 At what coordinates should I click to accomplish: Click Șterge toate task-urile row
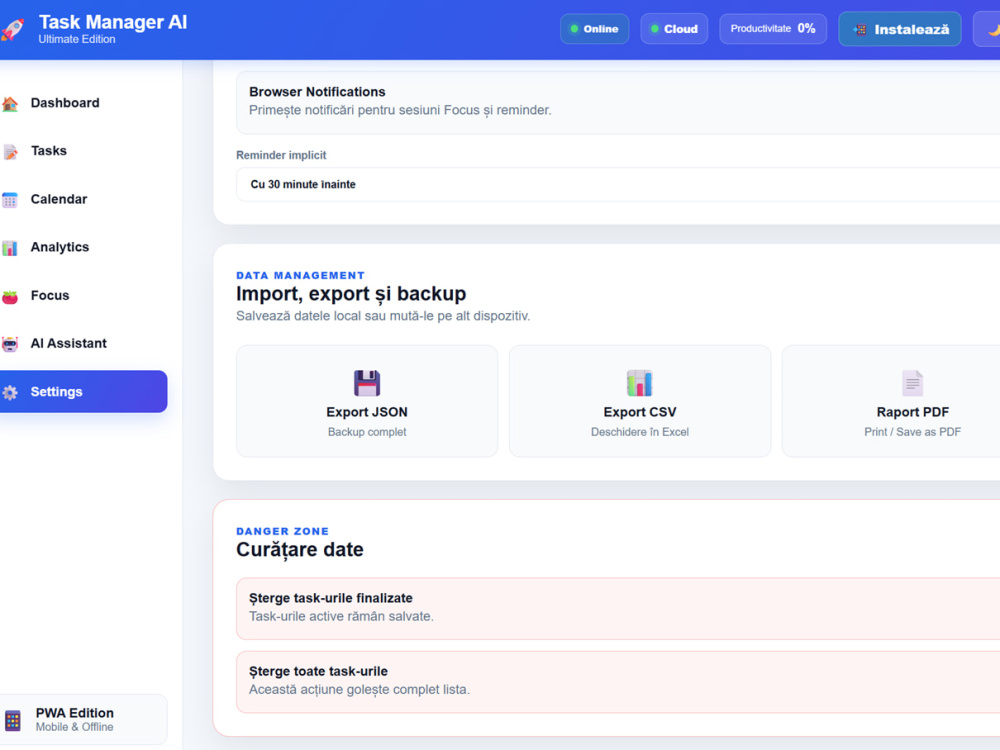pos(618,682)
